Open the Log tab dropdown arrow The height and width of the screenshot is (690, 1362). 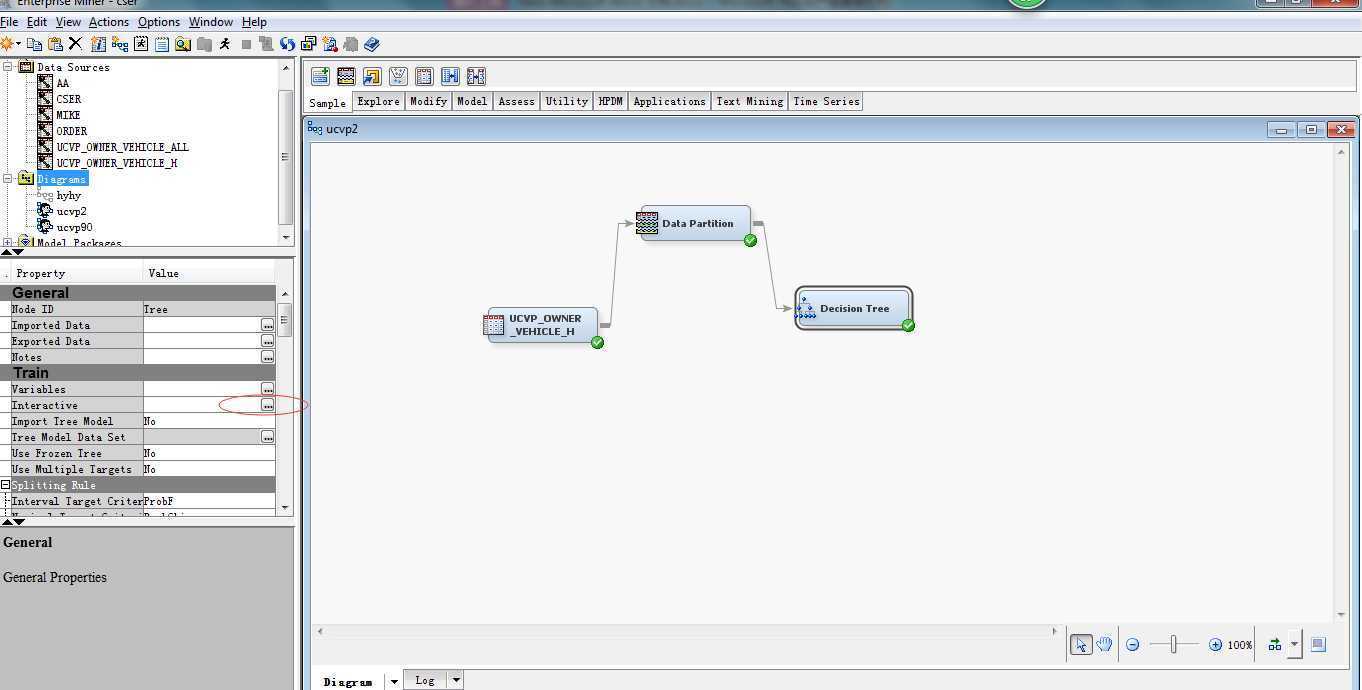pos(456,680)
